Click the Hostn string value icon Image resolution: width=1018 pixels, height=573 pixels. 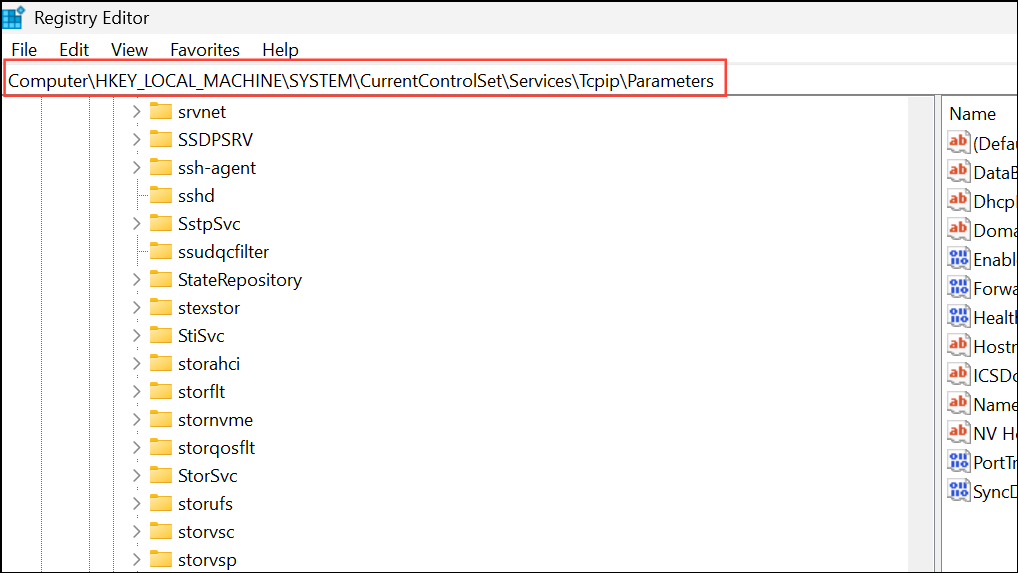click(x=958, y=345)
